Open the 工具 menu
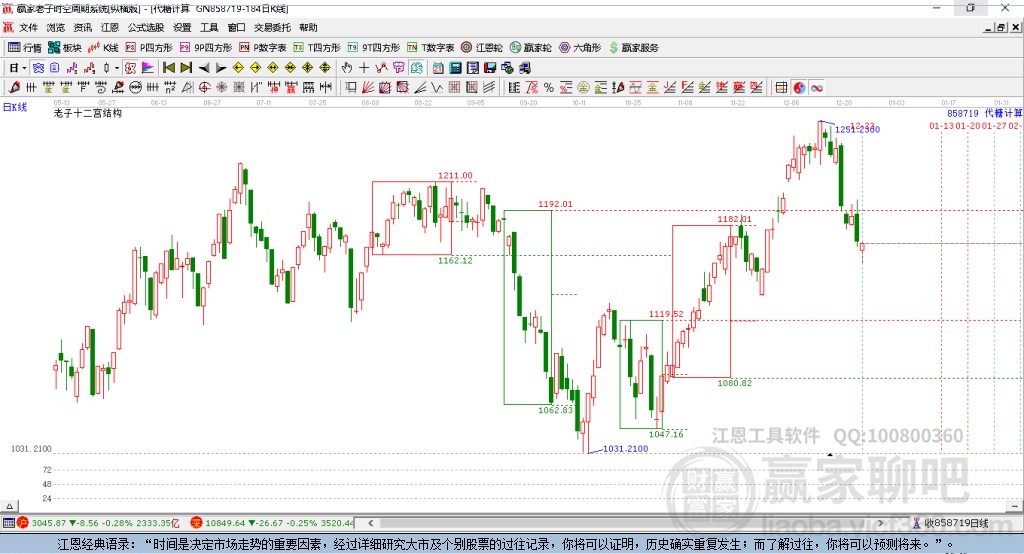 pos(209,27)
